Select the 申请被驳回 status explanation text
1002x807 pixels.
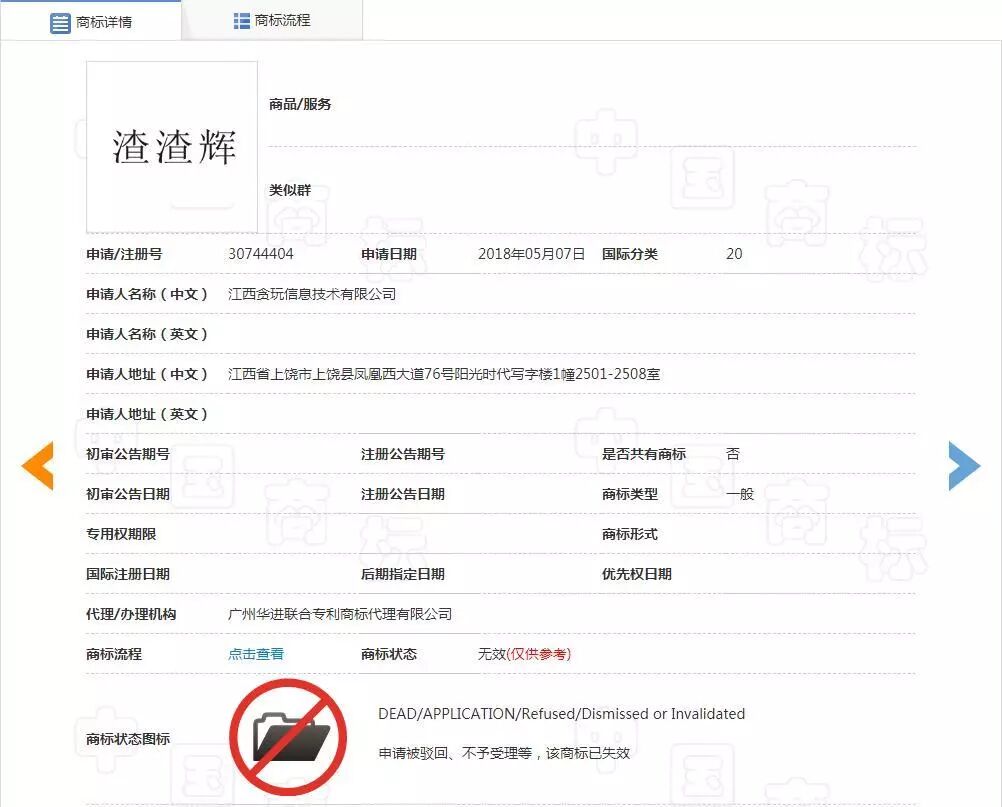[x=504, y=753]
